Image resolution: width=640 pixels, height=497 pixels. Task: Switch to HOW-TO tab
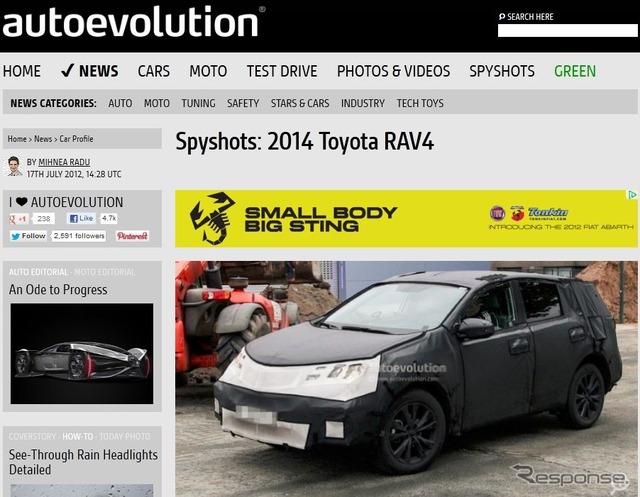click(x=78, y=437)
